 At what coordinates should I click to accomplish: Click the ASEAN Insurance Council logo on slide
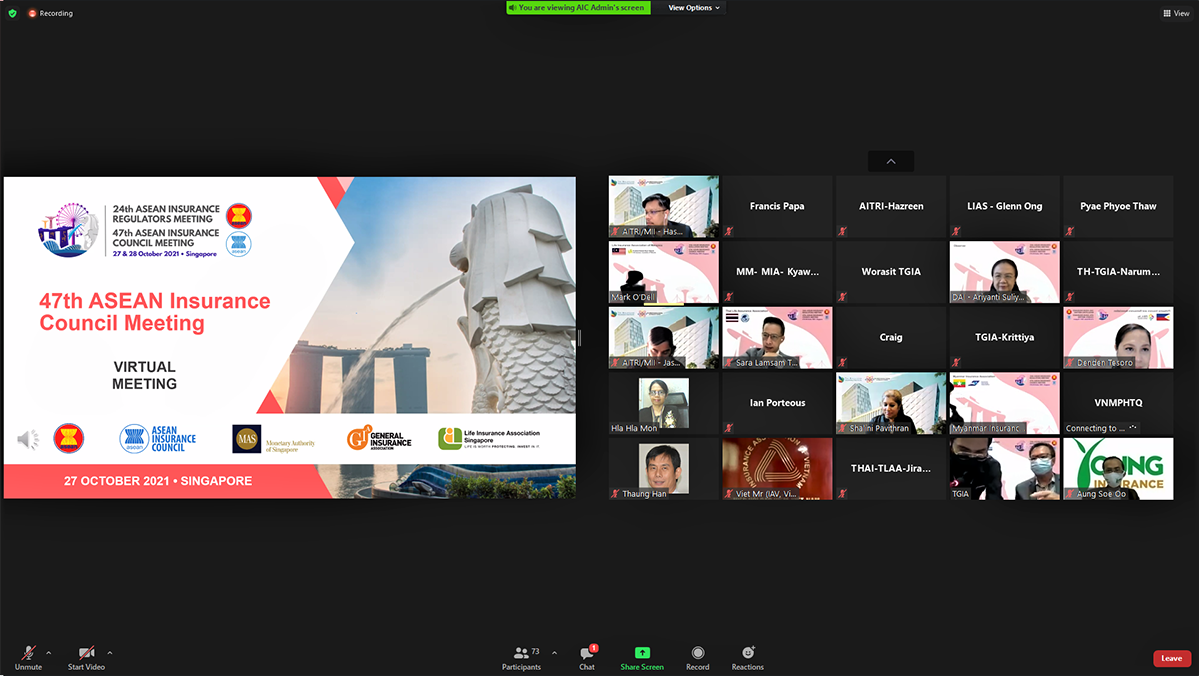coord(158,439)
